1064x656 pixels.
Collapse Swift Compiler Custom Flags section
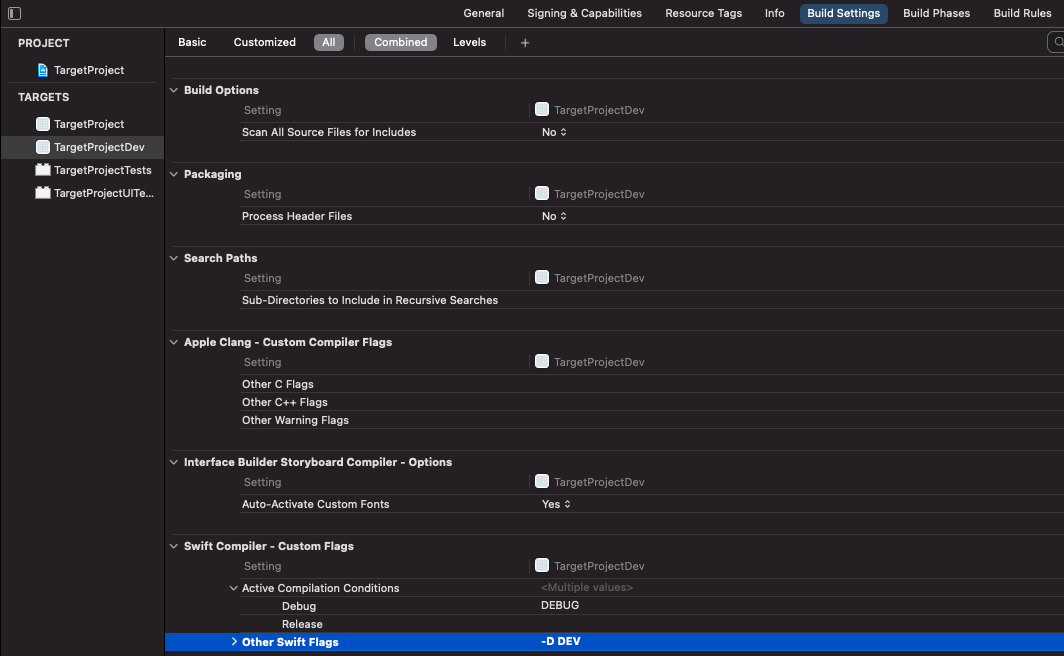174,546
